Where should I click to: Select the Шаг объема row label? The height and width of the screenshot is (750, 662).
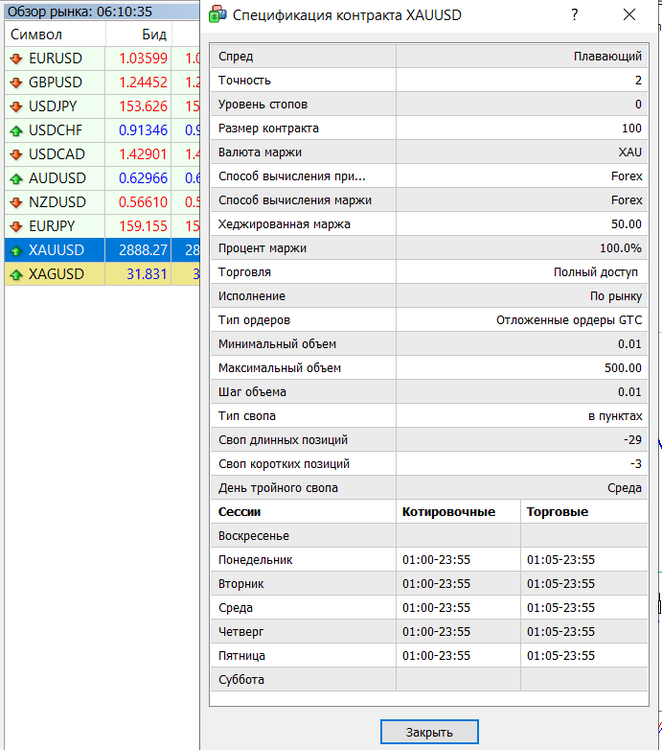pyautogui.click(x=252, y=392)
